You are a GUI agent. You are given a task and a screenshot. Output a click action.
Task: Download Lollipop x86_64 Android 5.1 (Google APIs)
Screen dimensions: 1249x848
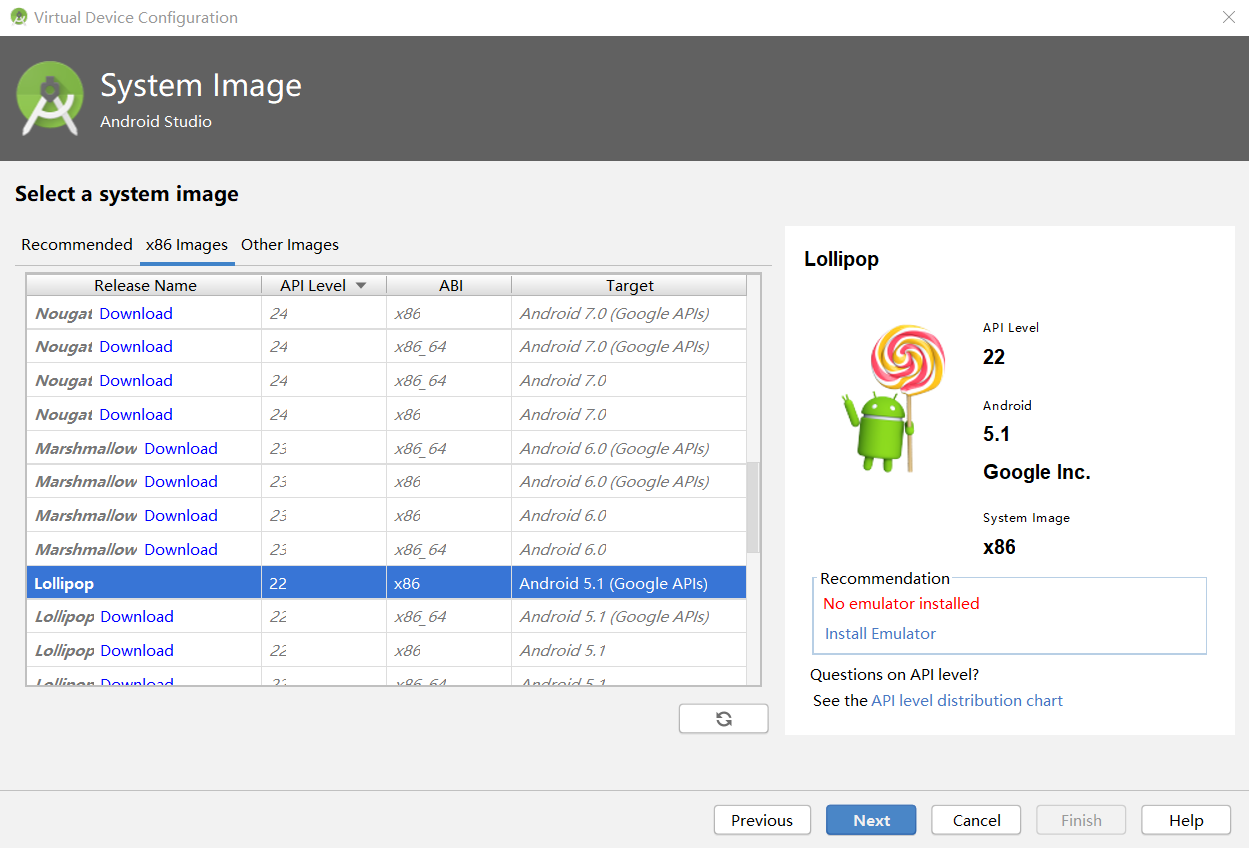[137, 616]
